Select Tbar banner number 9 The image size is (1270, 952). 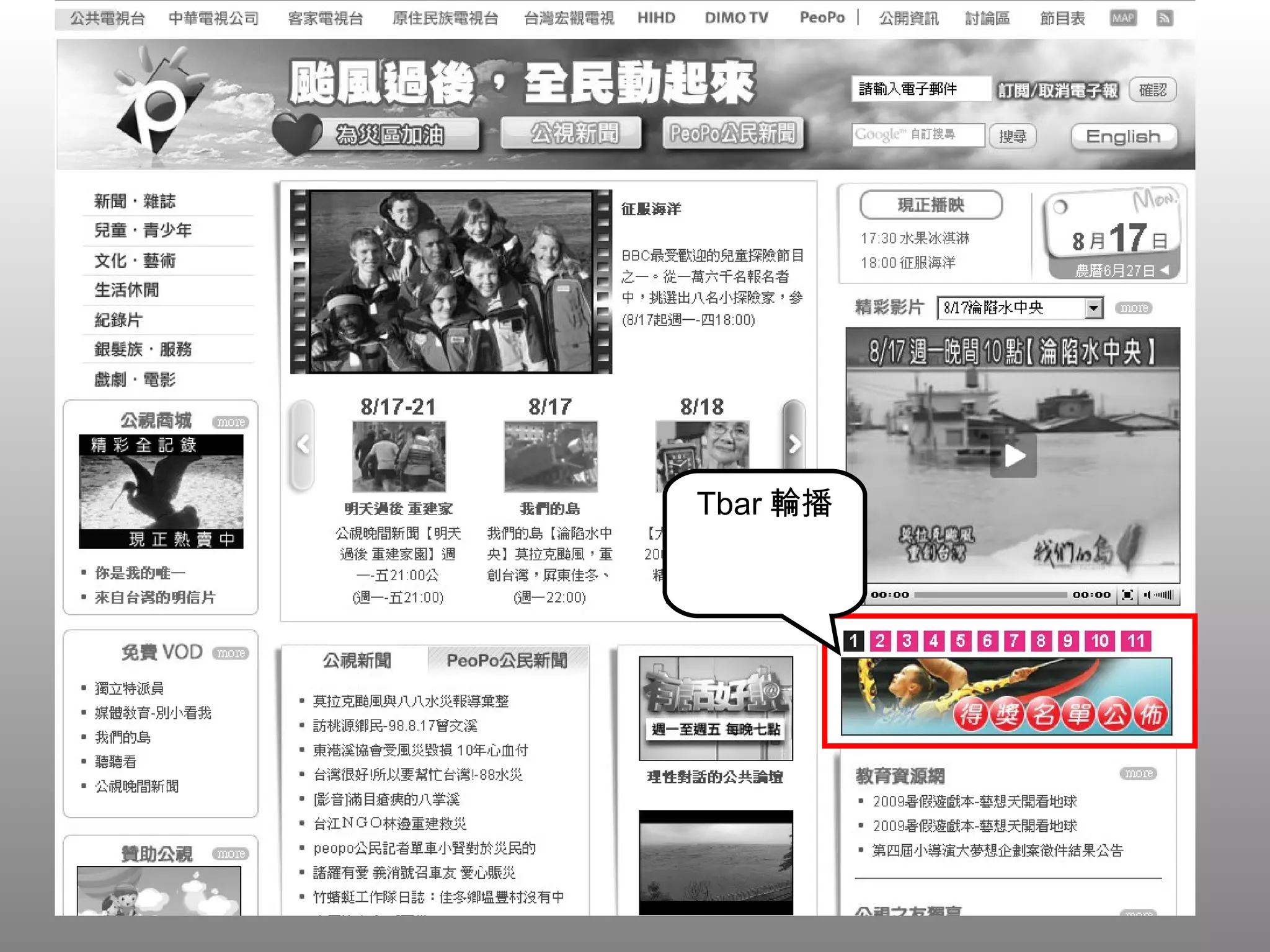(1068, 641)
